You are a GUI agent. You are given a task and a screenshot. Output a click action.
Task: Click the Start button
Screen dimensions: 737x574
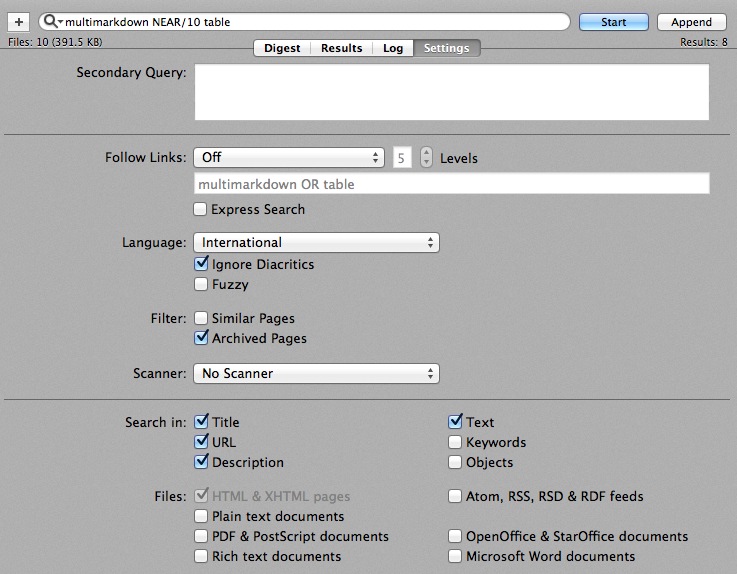(613, 22)
